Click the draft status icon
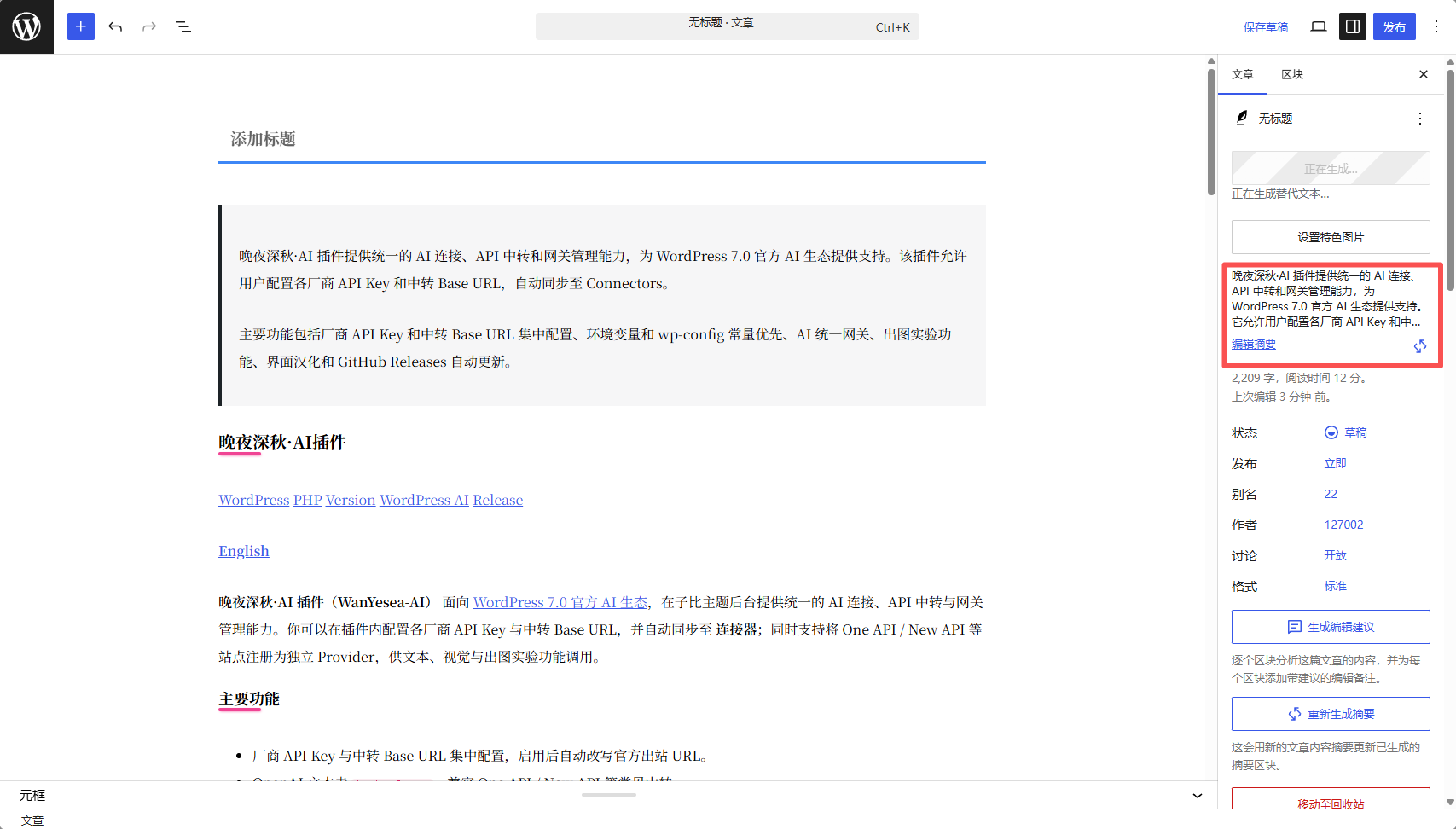 (x=1331, y=432)
